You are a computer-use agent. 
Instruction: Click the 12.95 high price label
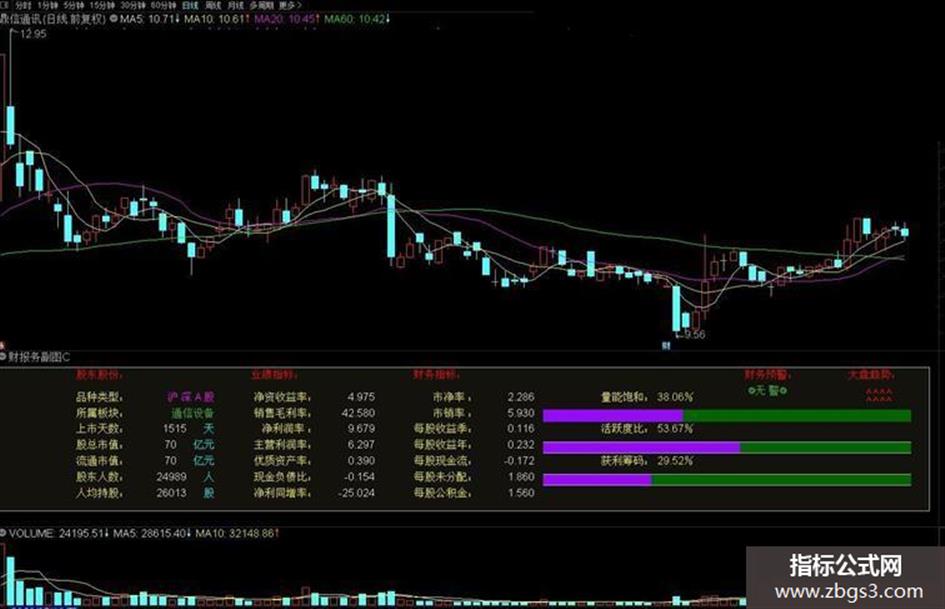(33, 34)
